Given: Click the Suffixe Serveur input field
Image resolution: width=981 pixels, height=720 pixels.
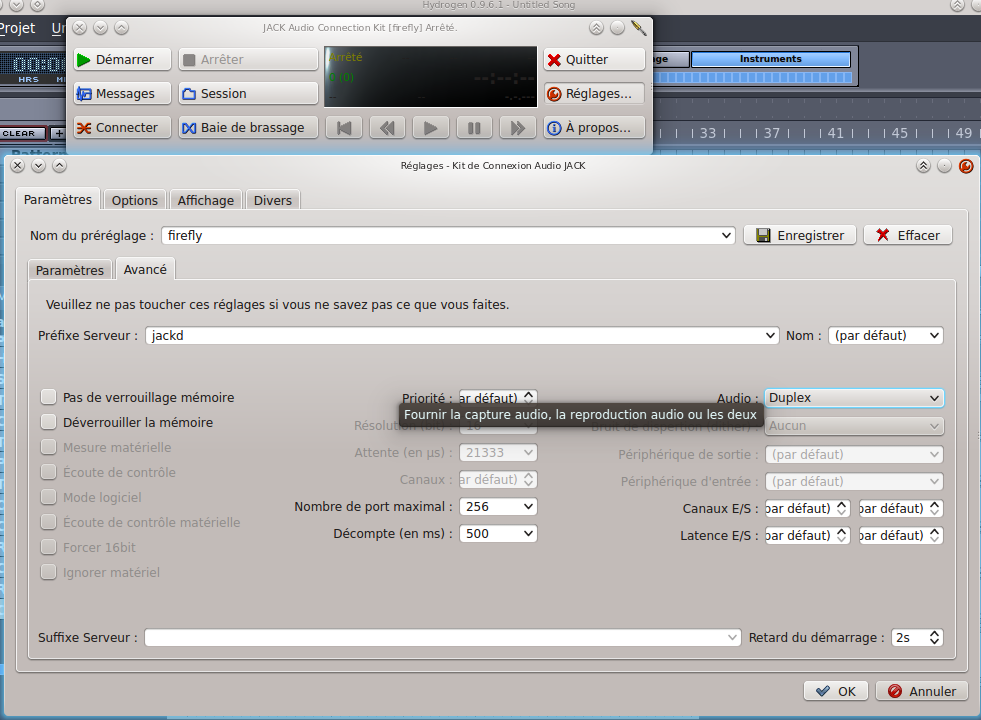Looking at the screenshot, I should [x=442, y=637].
